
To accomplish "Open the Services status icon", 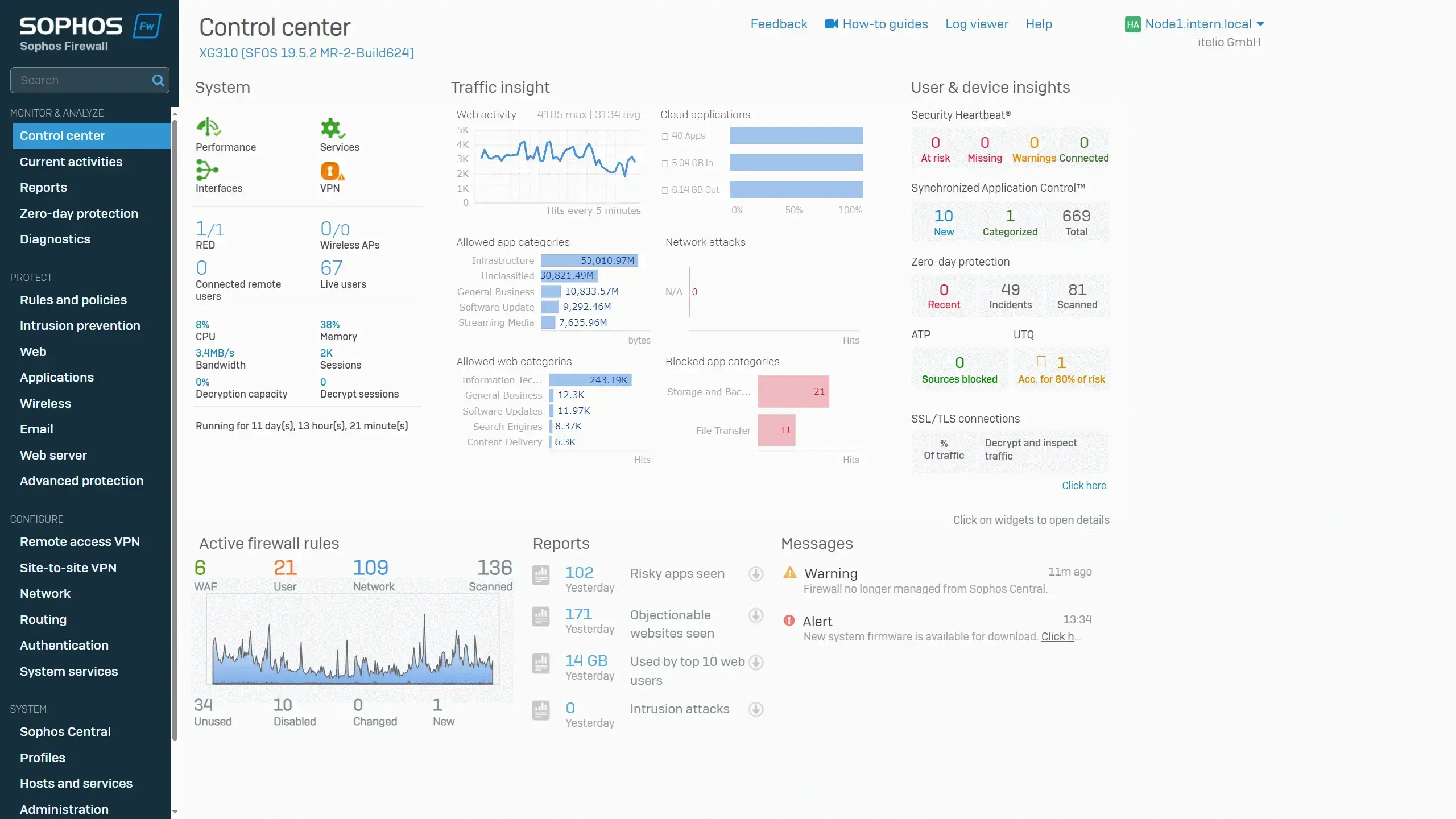I will point(333,128).
